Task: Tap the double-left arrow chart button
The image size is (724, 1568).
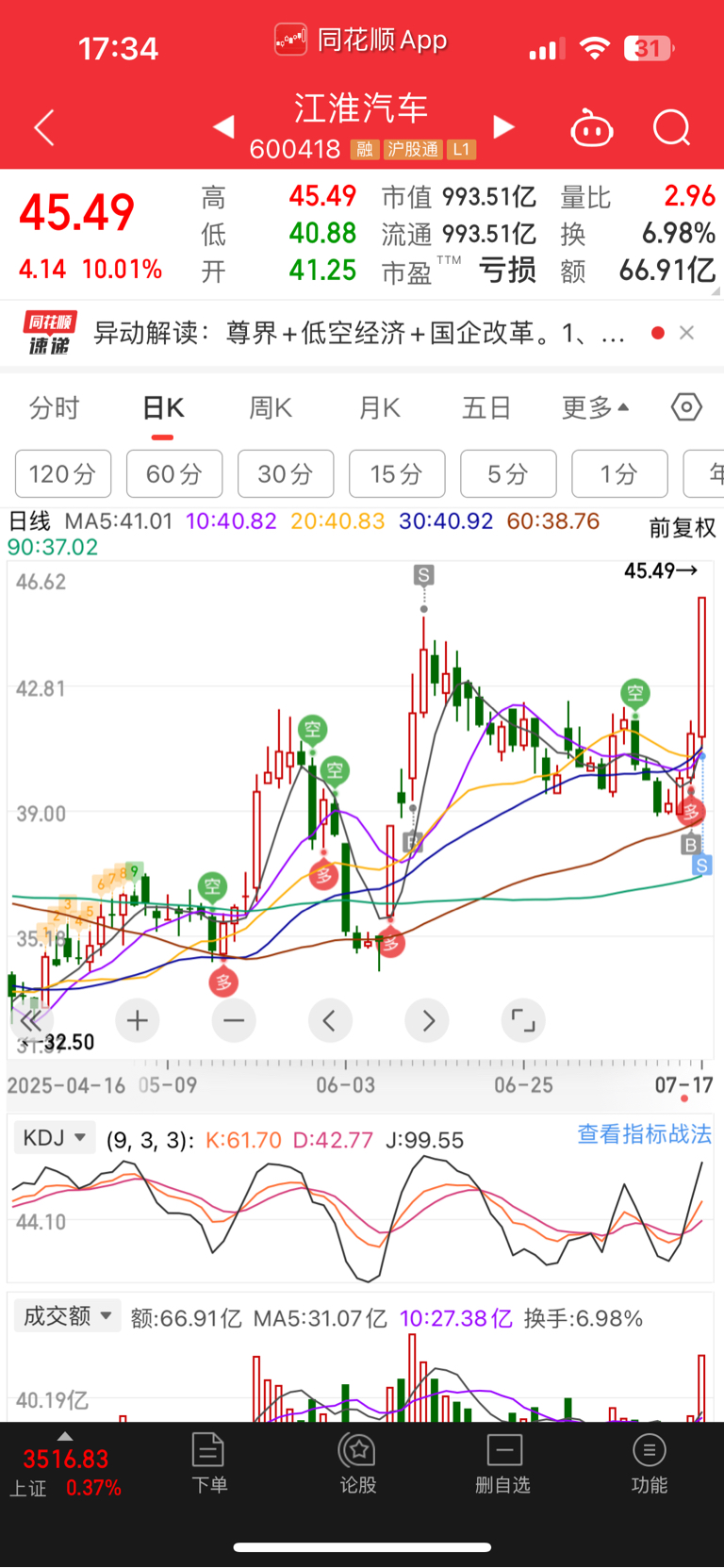Action: click(30, 1021)
